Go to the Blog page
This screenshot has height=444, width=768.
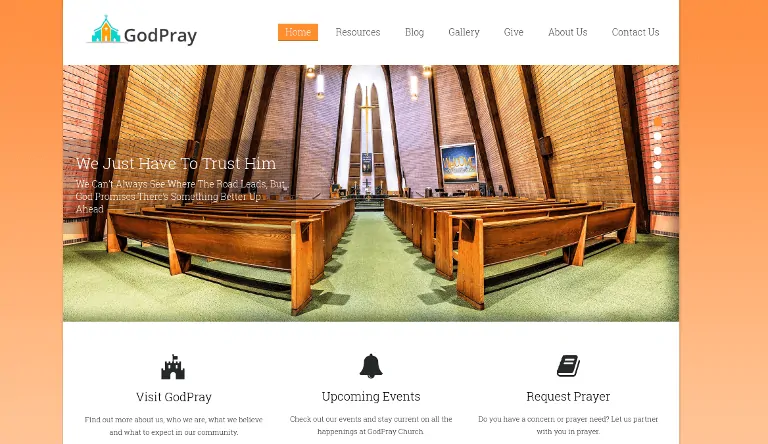pos(414,32)
